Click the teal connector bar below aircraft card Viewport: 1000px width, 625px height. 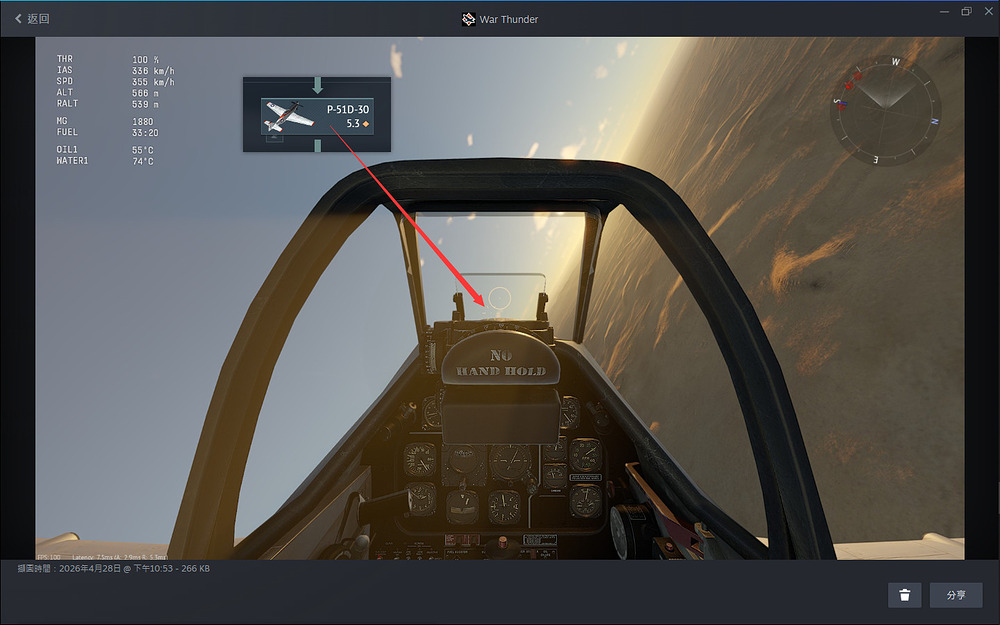317,145
